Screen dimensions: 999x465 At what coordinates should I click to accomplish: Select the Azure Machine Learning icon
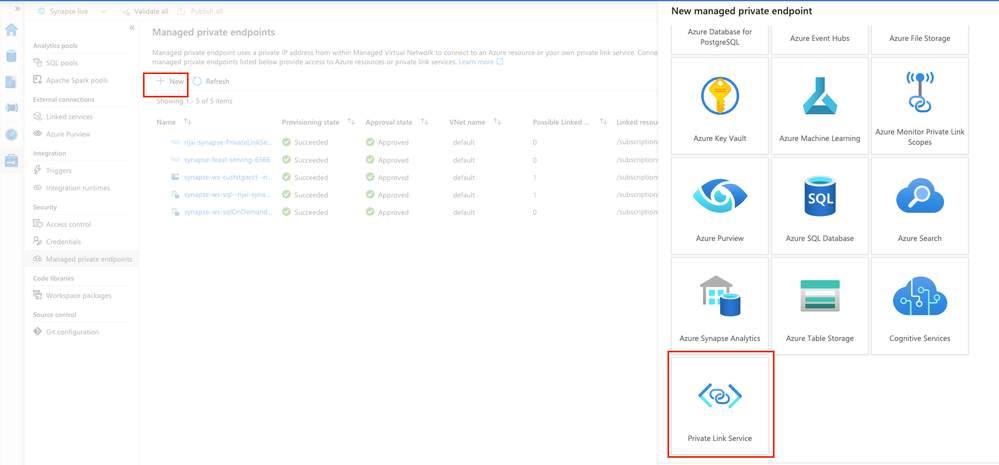(x=820, y=95)
